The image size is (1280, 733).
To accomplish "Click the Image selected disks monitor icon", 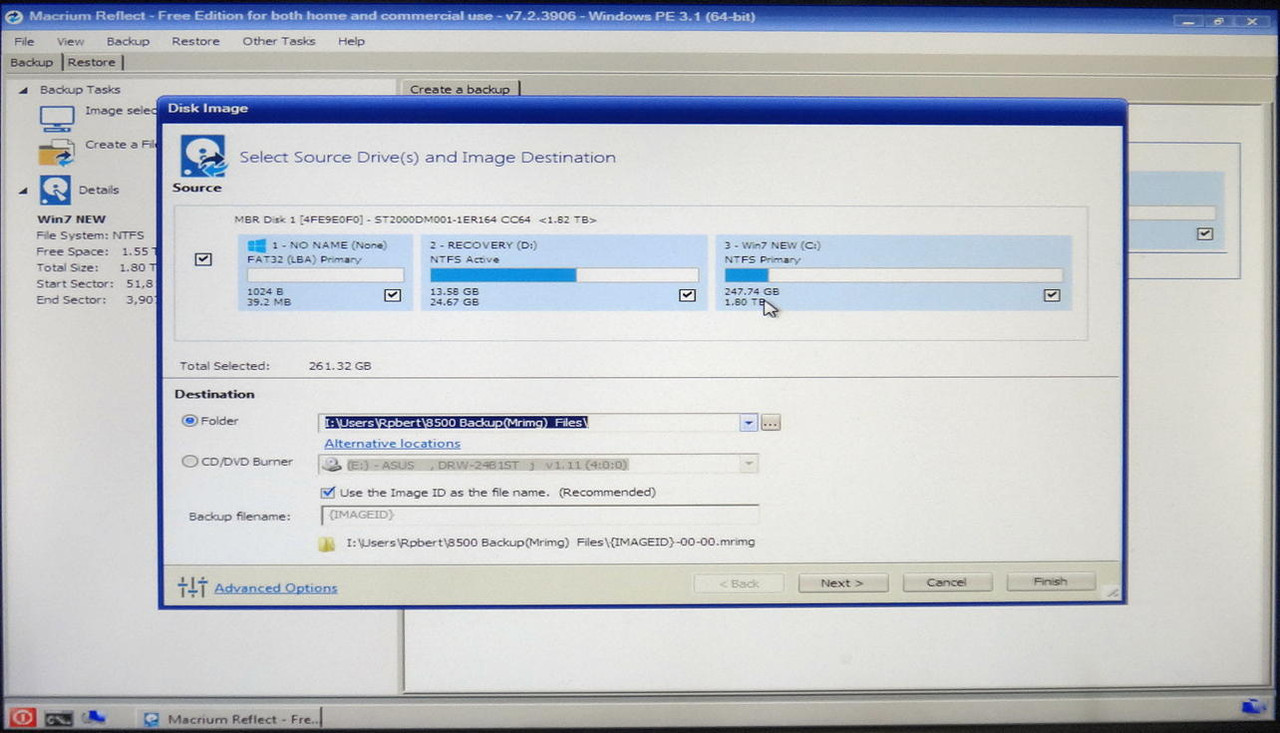I will click(57, 118).
